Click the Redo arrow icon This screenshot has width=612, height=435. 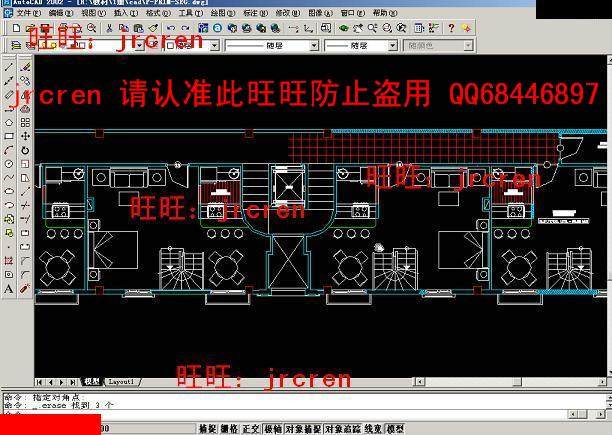point(185,28)
